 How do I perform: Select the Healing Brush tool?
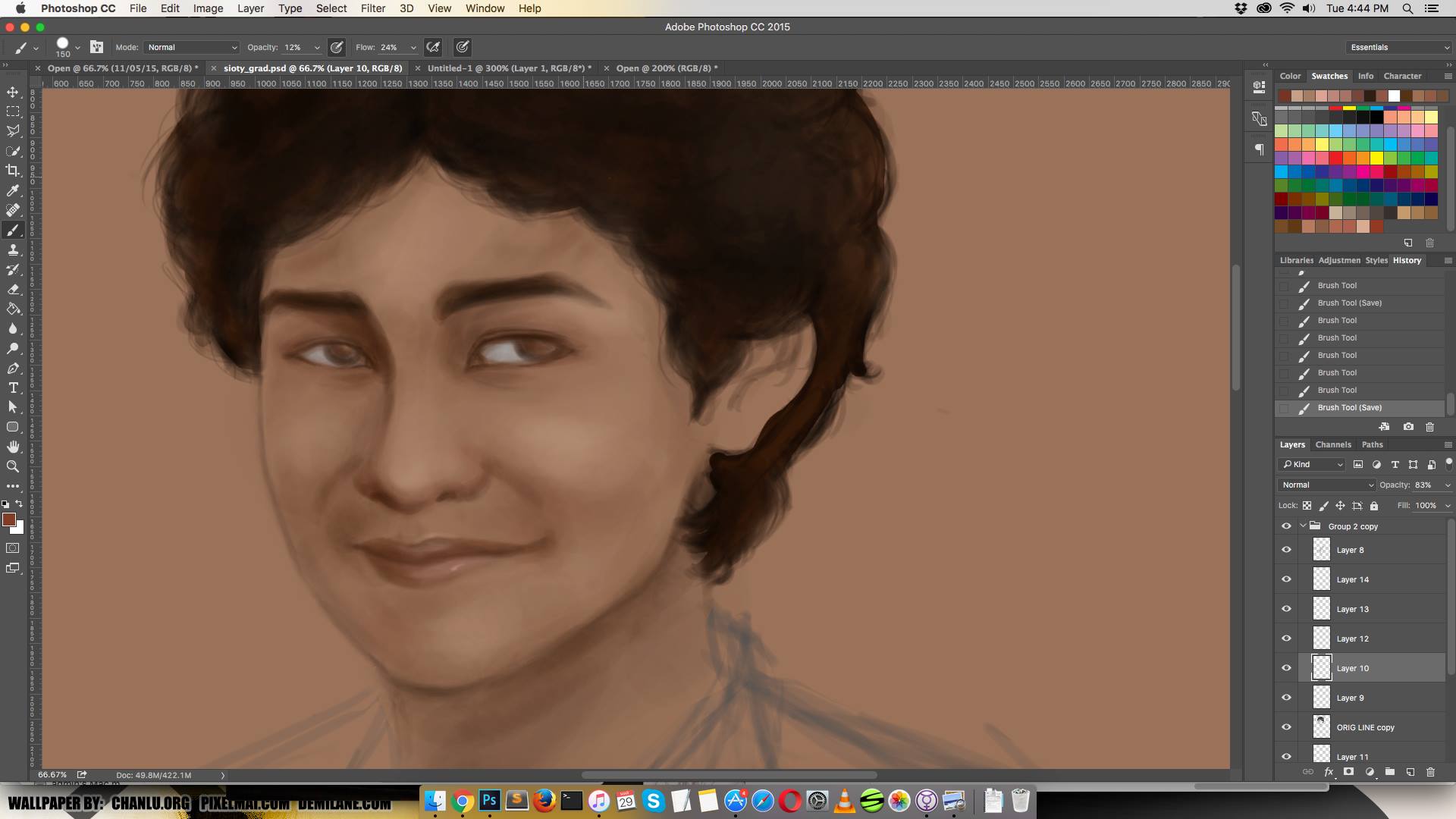pyautogui.click(x=13, y=210)
